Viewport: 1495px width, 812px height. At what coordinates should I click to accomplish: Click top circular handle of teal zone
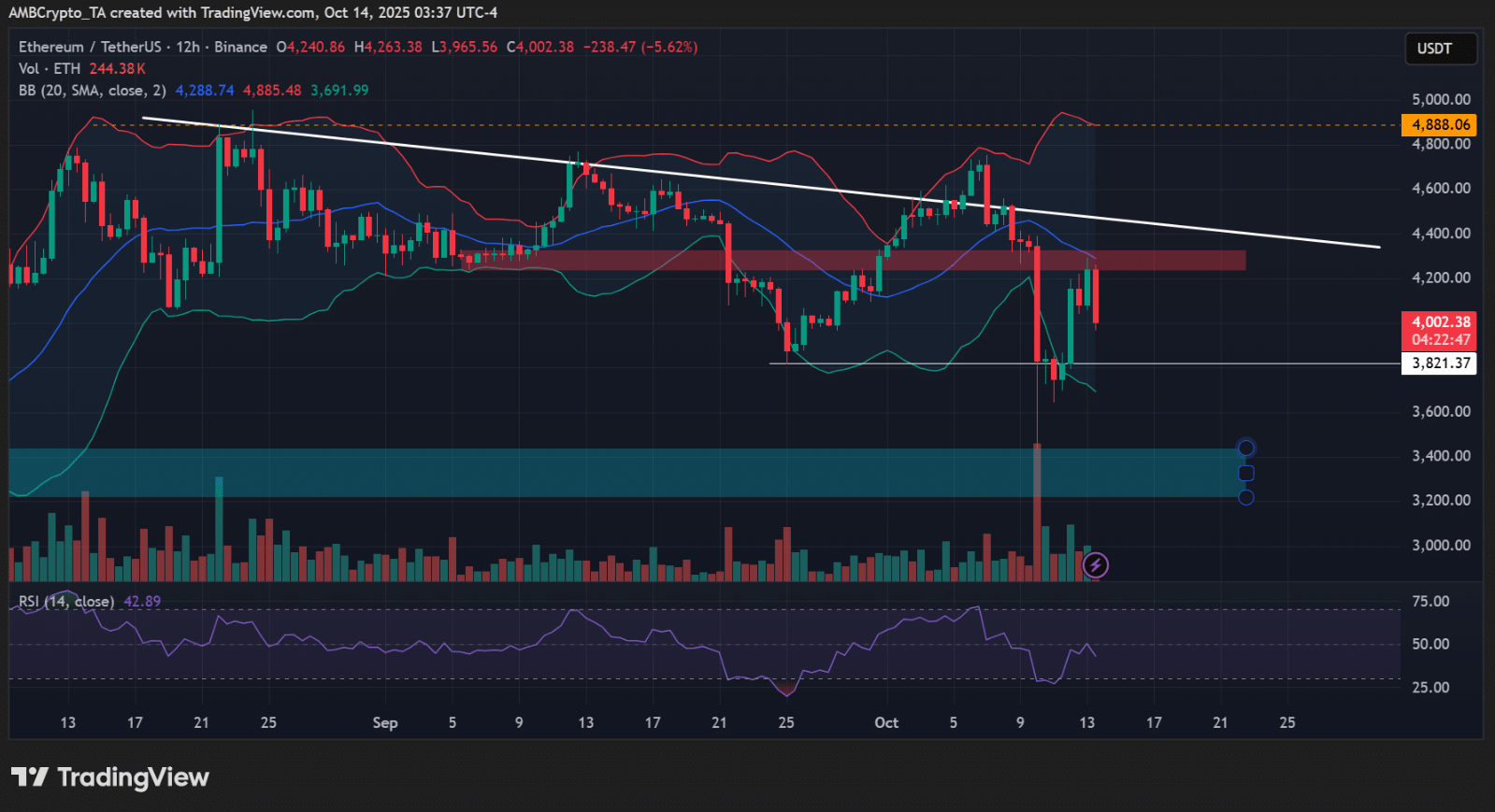tap(1245, 449)
